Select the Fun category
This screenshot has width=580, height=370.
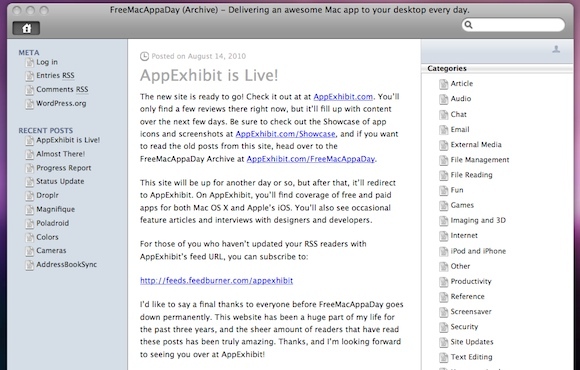pos(457,190)
